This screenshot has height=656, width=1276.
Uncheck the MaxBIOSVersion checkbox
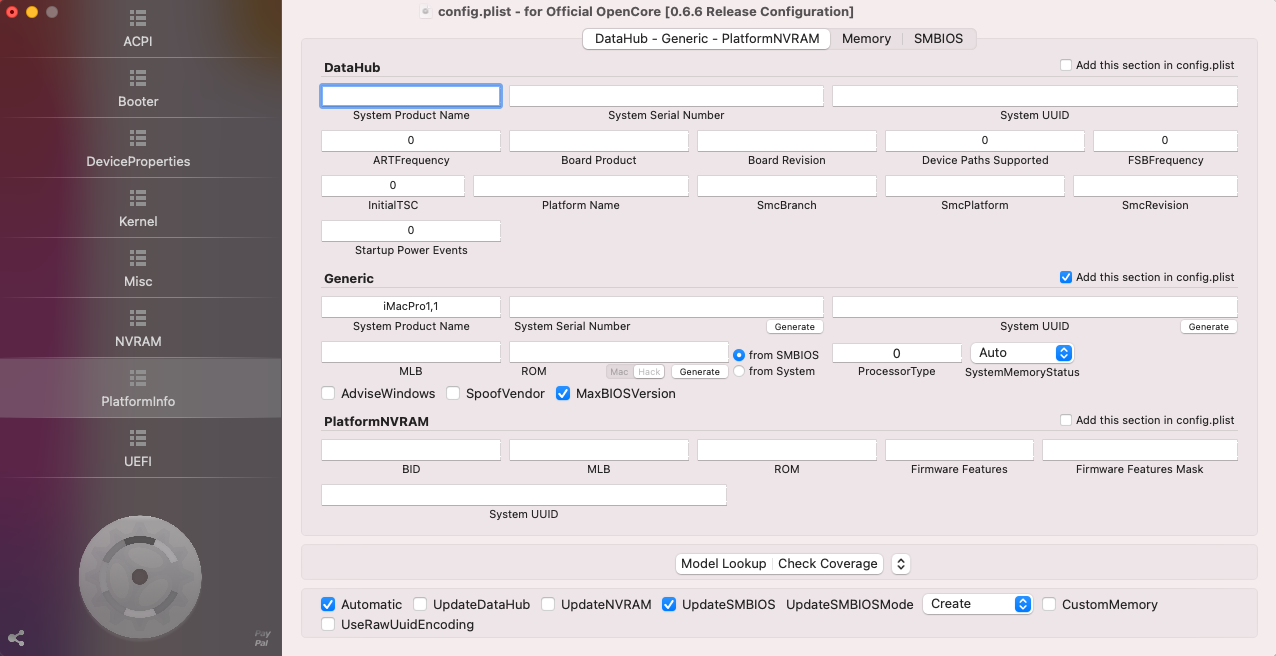click(x=563, y=393)
